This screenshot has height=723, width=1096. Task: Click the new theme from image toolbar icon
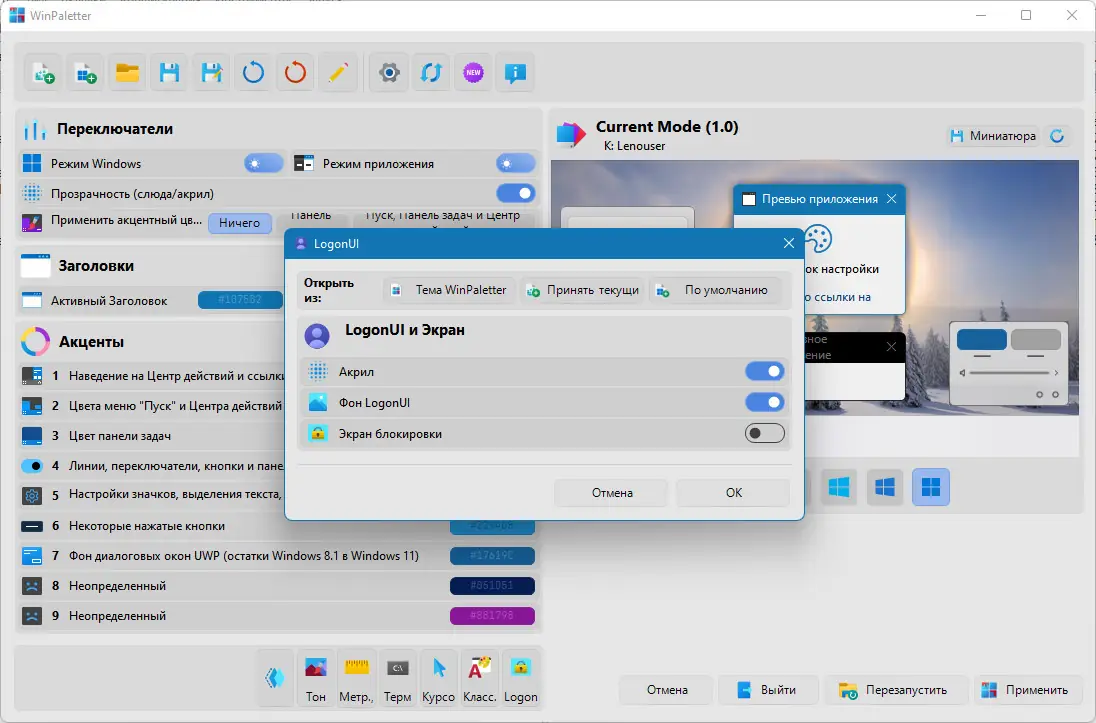pos(44,73)
